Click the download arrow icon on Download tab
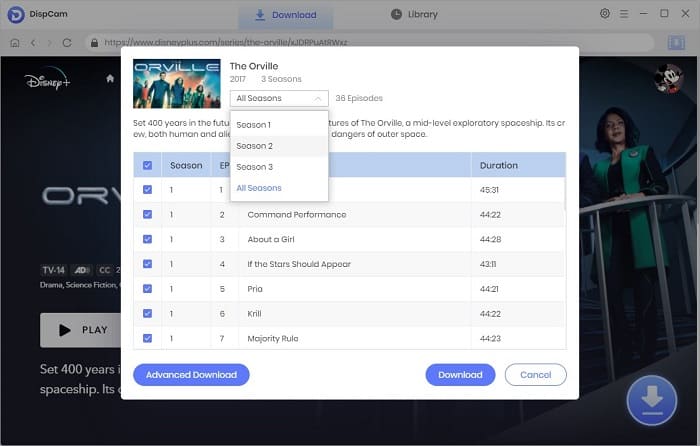The height and width of the screenshot is (446, 700). click(260, 15)
